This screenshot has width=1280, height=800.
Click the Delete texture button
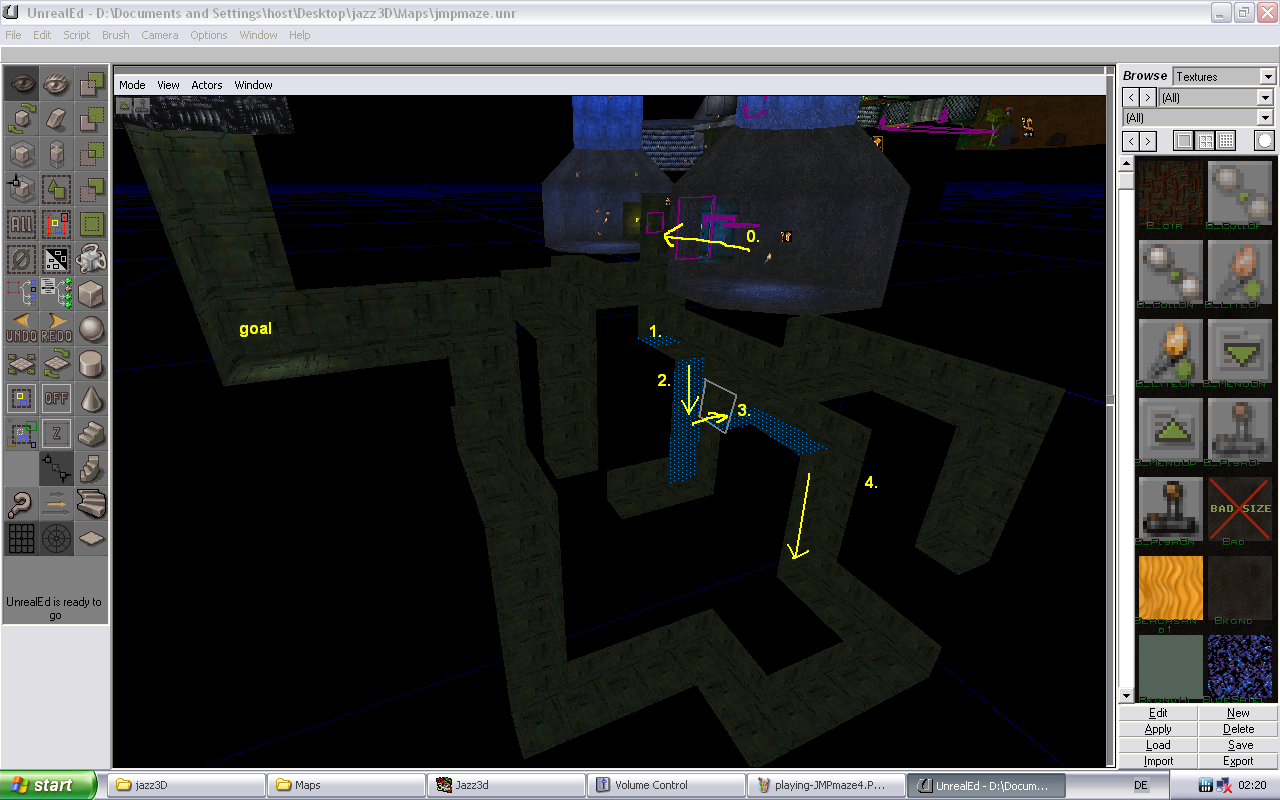pyautogui.click(x=1238, y=729)
